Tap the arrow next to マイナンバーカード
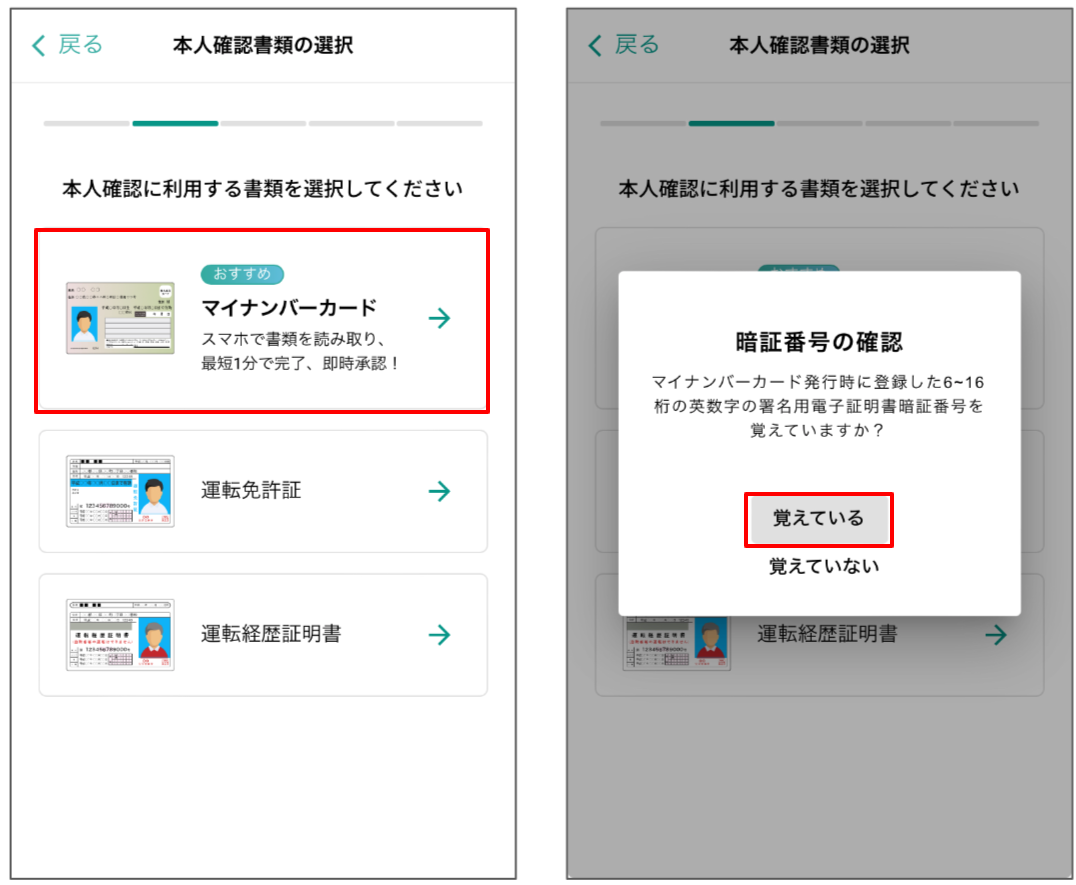Screen dimensions: 1076x885 coord(440,318)
